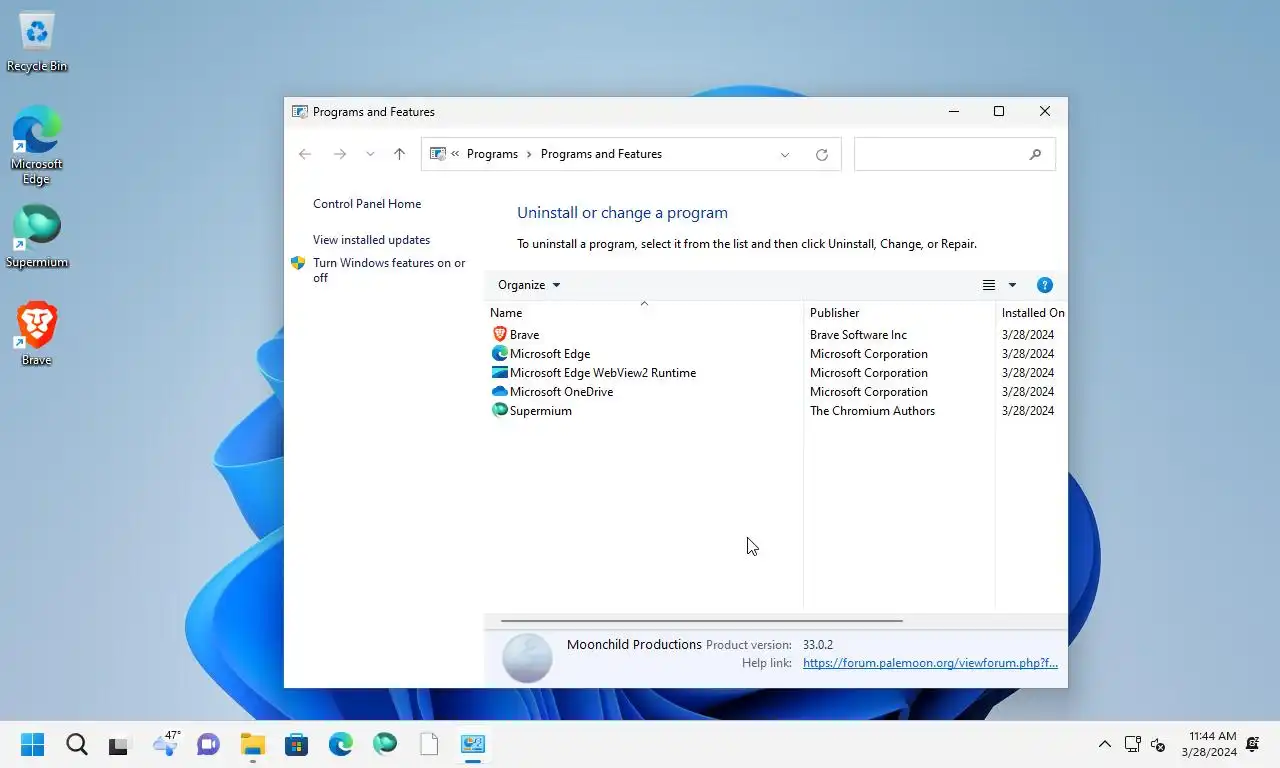Refresh the Programs and Features list
Viewport: 1280px width, 768px height.
(822, 155)
